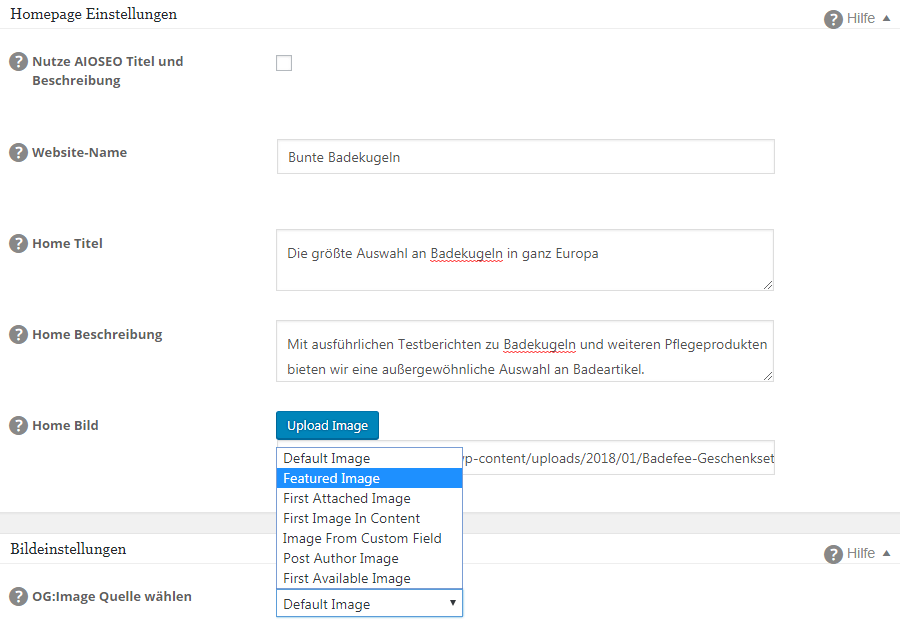Click help icon next to Website-Name
Viewport: 900px width, 638px height.
(18, 153)
